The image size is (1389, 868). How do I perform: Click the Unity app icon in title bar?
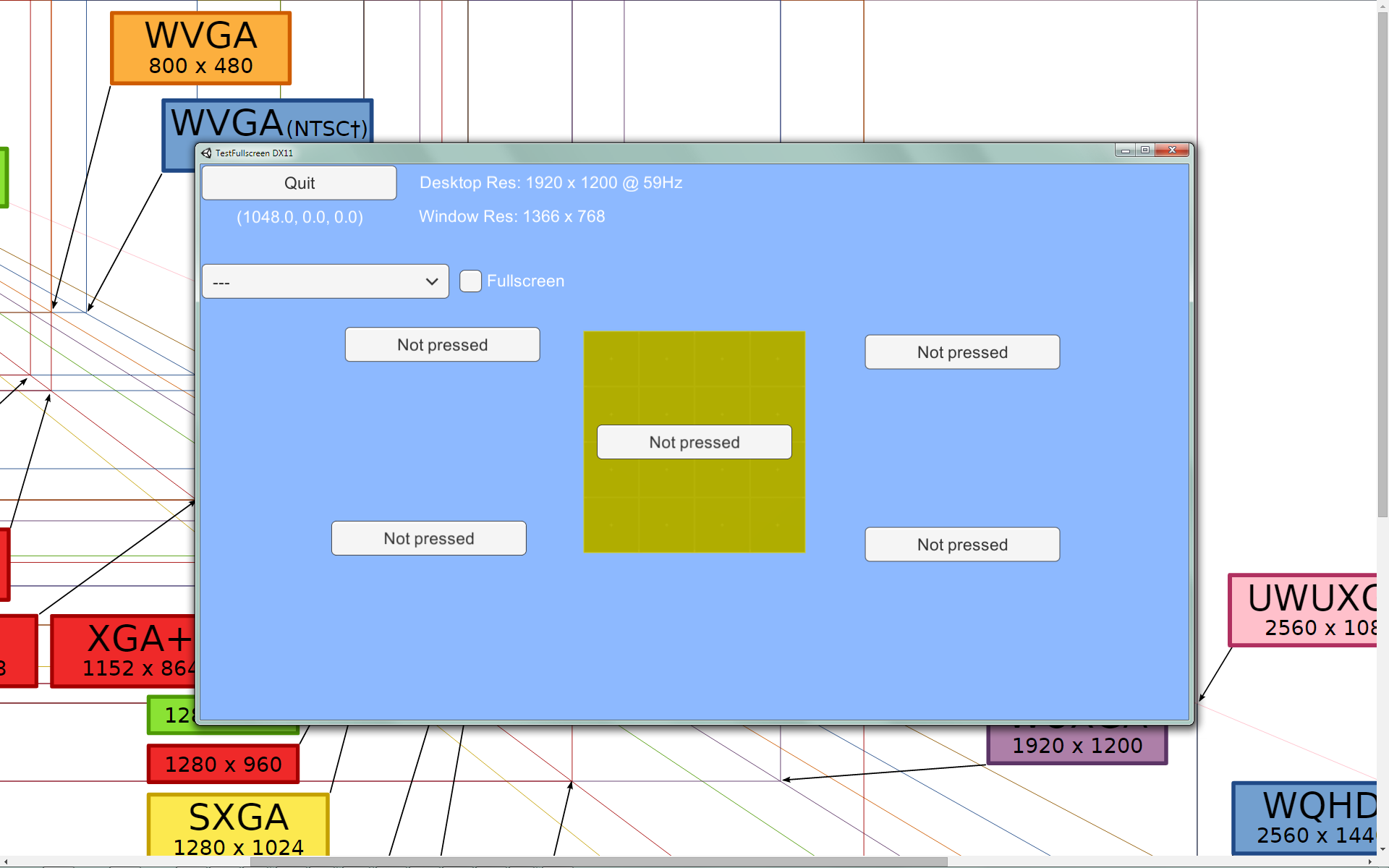[x=206, y=153]
